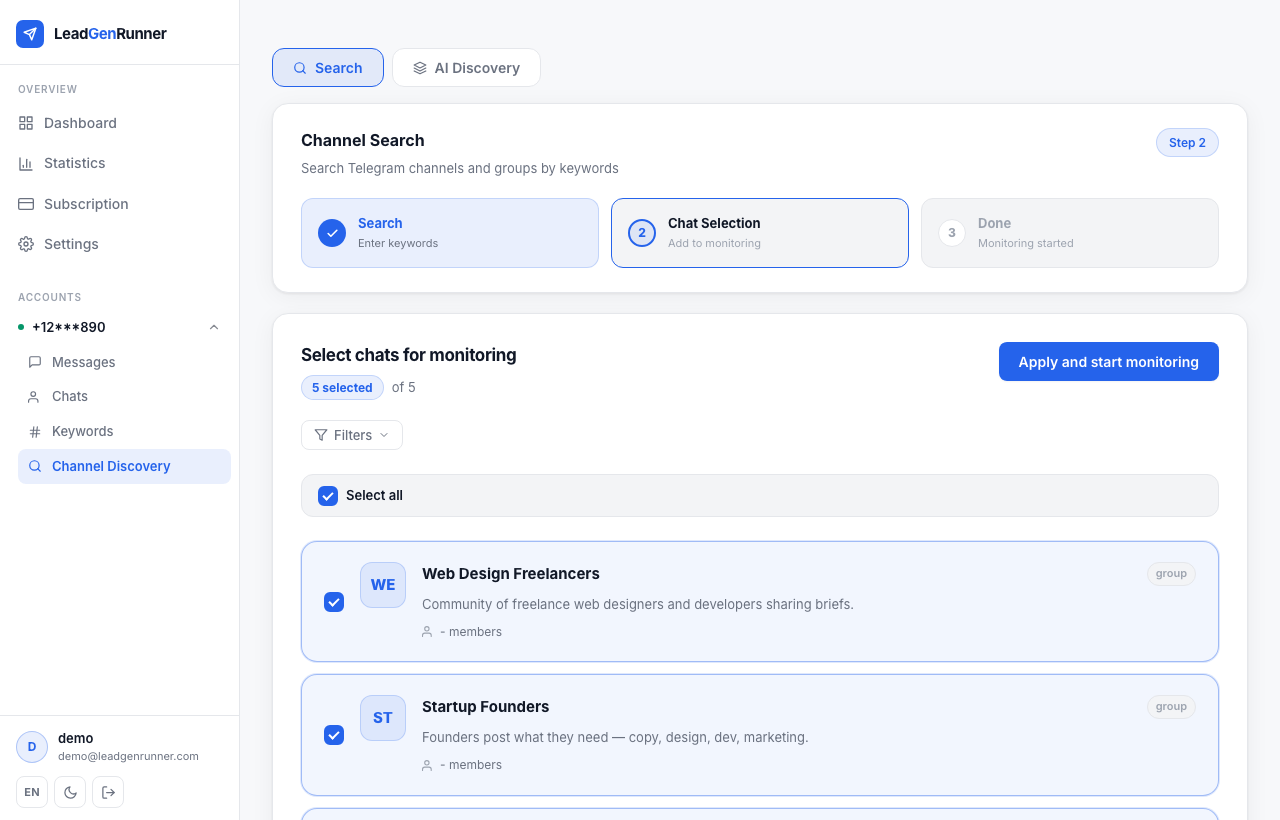Uncheck Startup Founders checkbox
Image resolution: width=1280 pixels, height=820 pixels.
pyautogui.click(x=334, y=735)
